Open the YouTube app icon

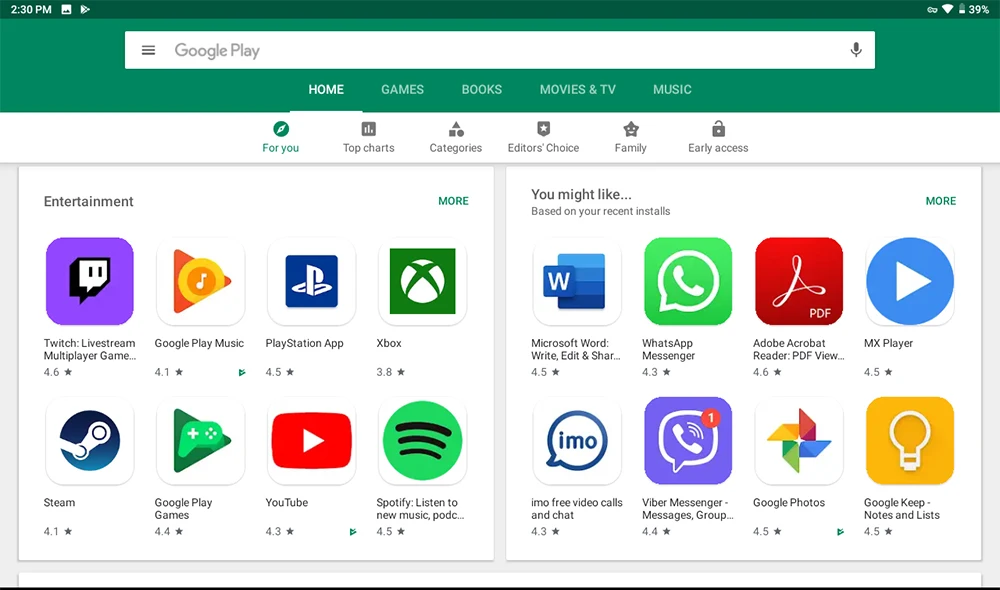(312, 441)
